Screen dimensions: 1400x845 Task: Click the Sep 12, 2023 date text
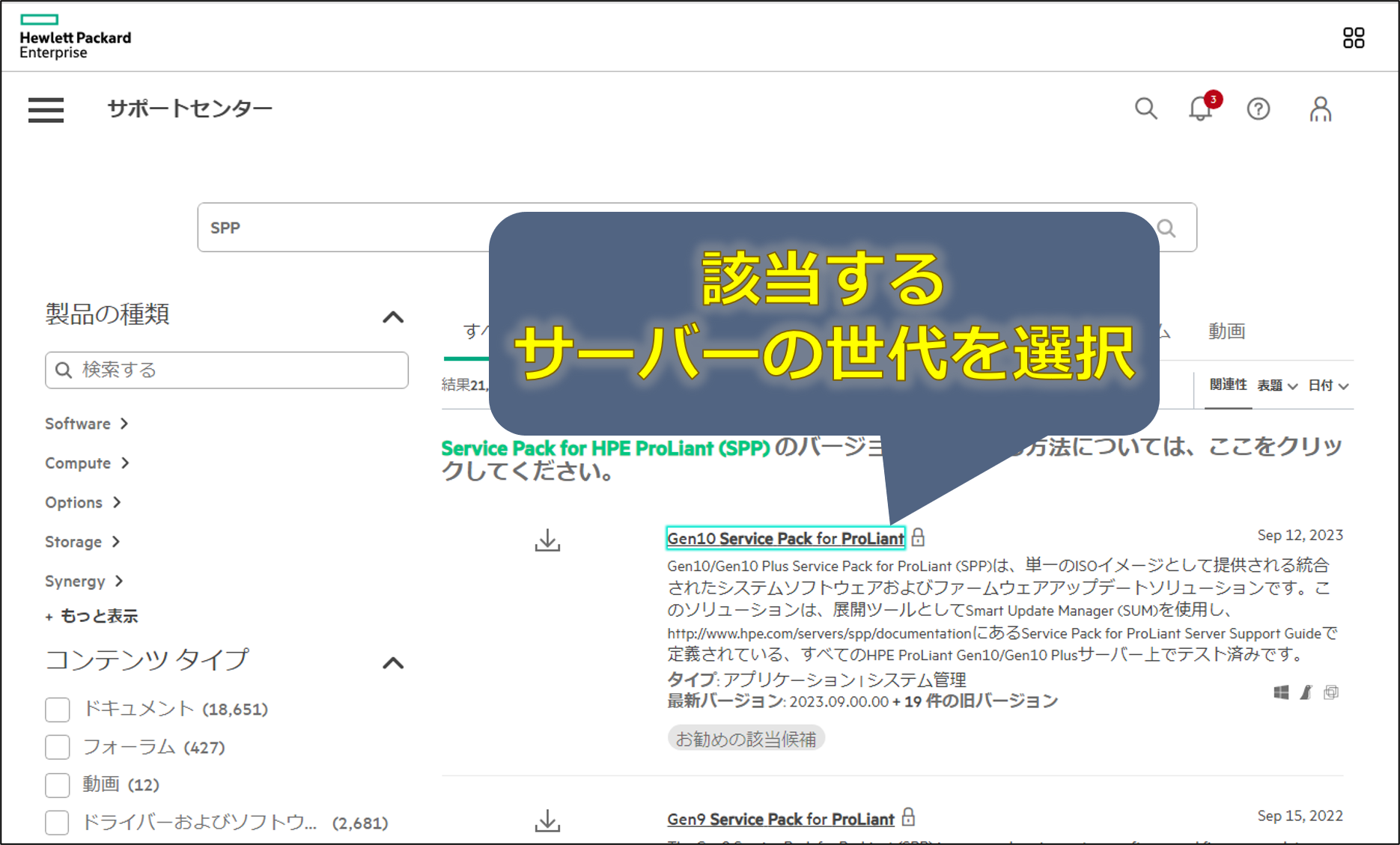click(1300, 535)
